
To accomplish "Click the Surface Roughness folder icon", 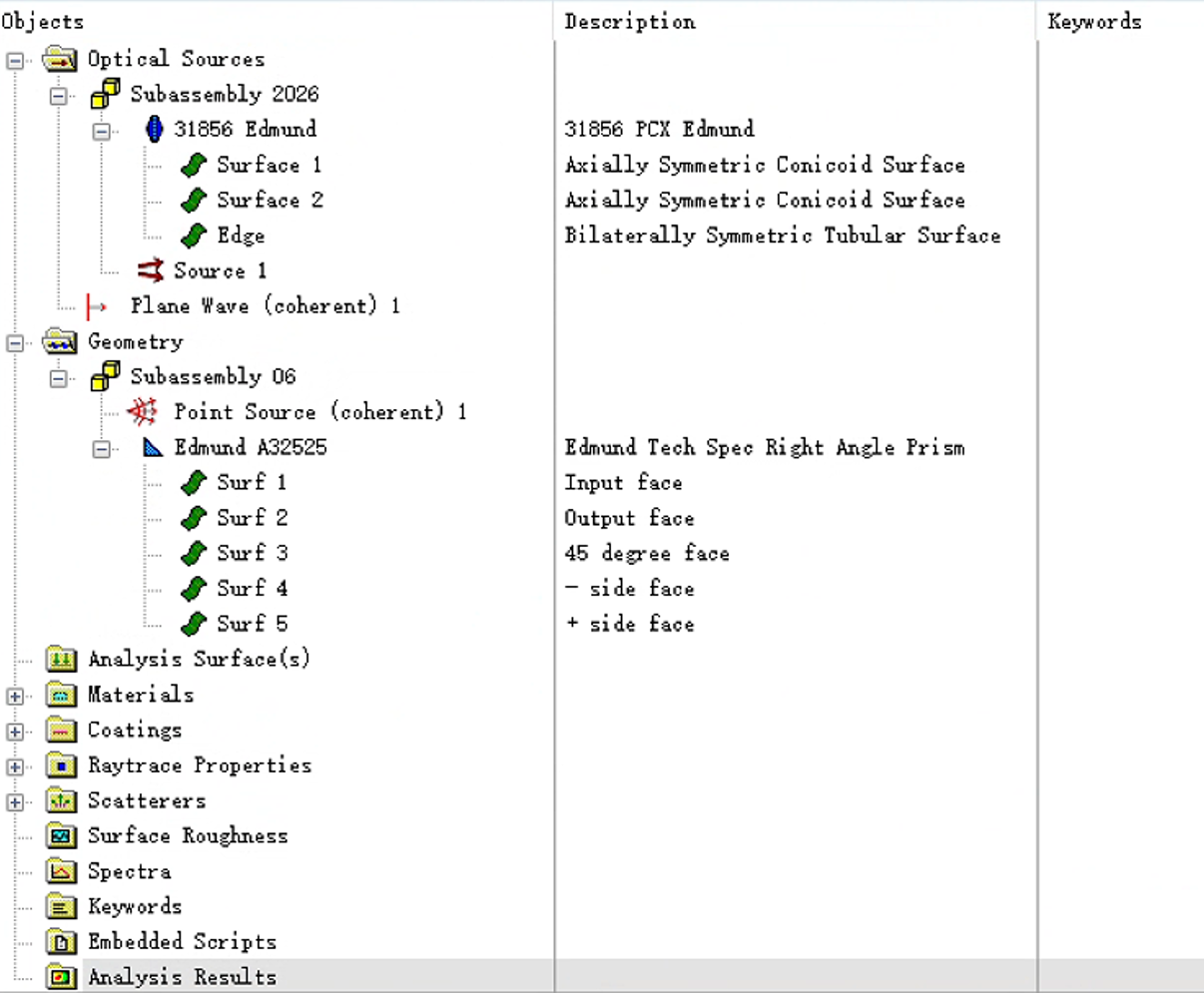I will 62,835.
